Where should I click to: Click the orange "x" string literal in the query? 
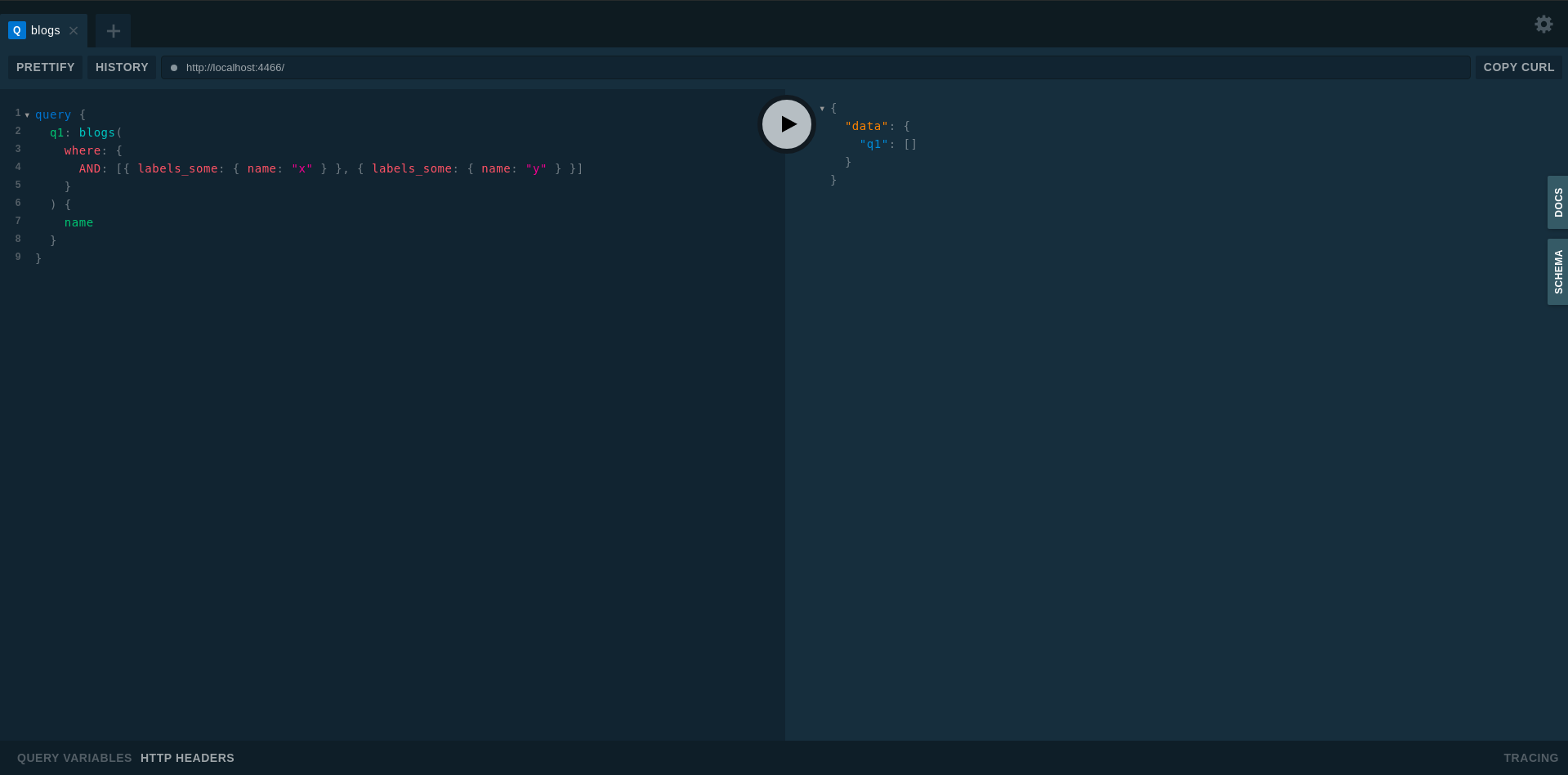pos(302,168)
